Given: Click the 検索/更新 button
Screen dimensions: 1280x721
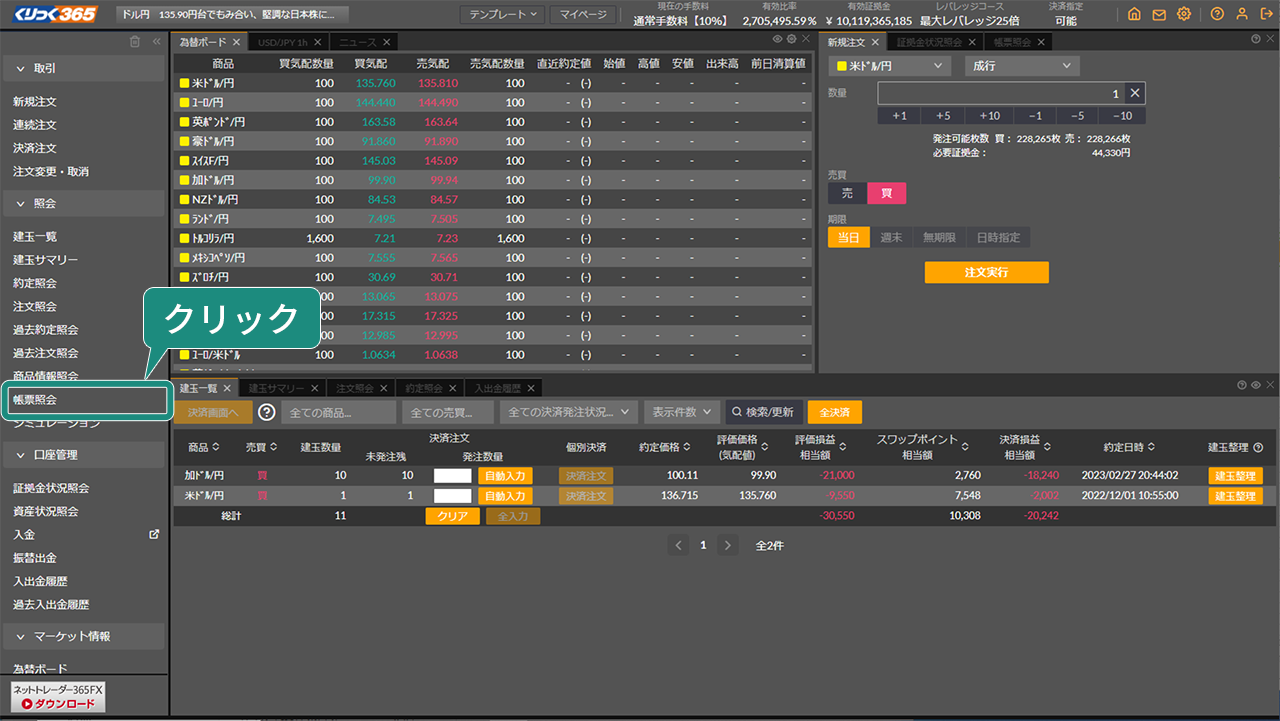Looking at the screenshot, I should [x=764, y=412].
